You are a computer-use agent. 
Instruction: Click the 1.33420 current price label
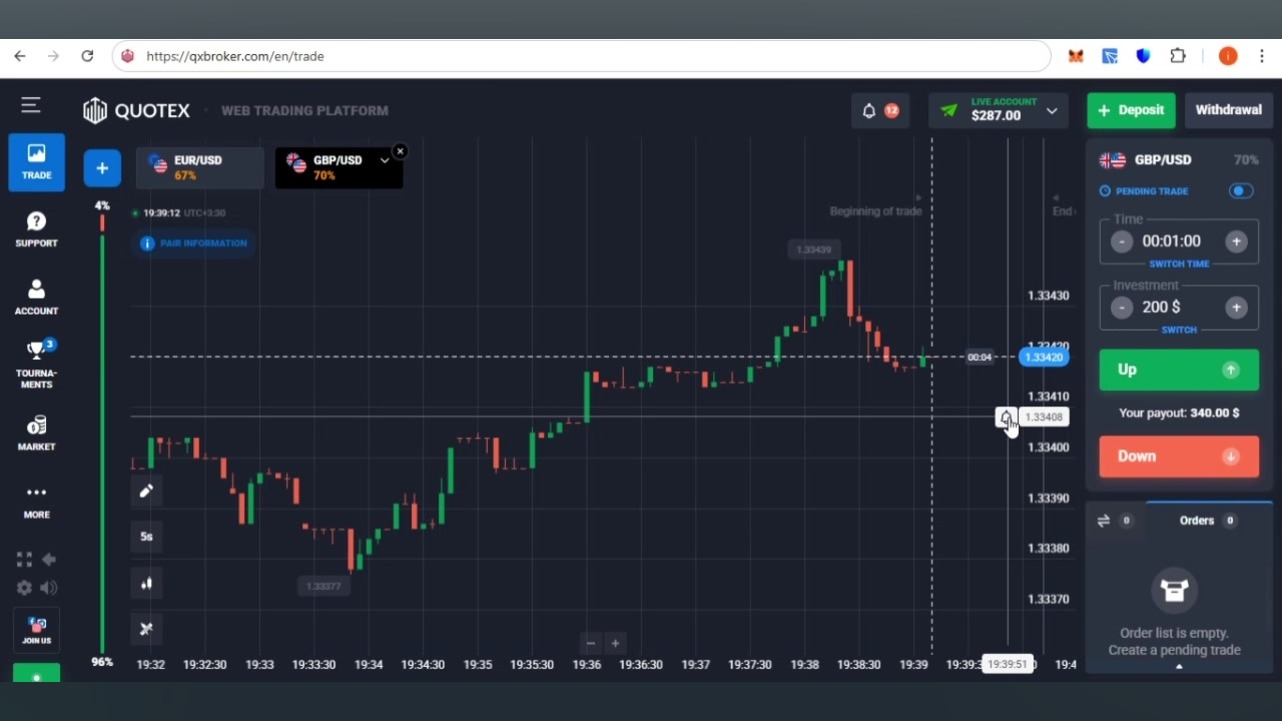(x=1043, y=357)
